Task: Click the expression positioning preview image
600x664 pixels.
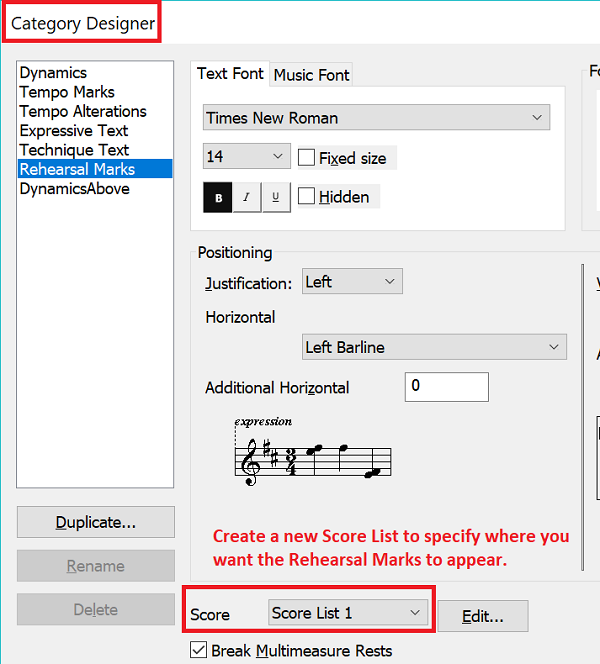Action: click(x=311, y=448)
